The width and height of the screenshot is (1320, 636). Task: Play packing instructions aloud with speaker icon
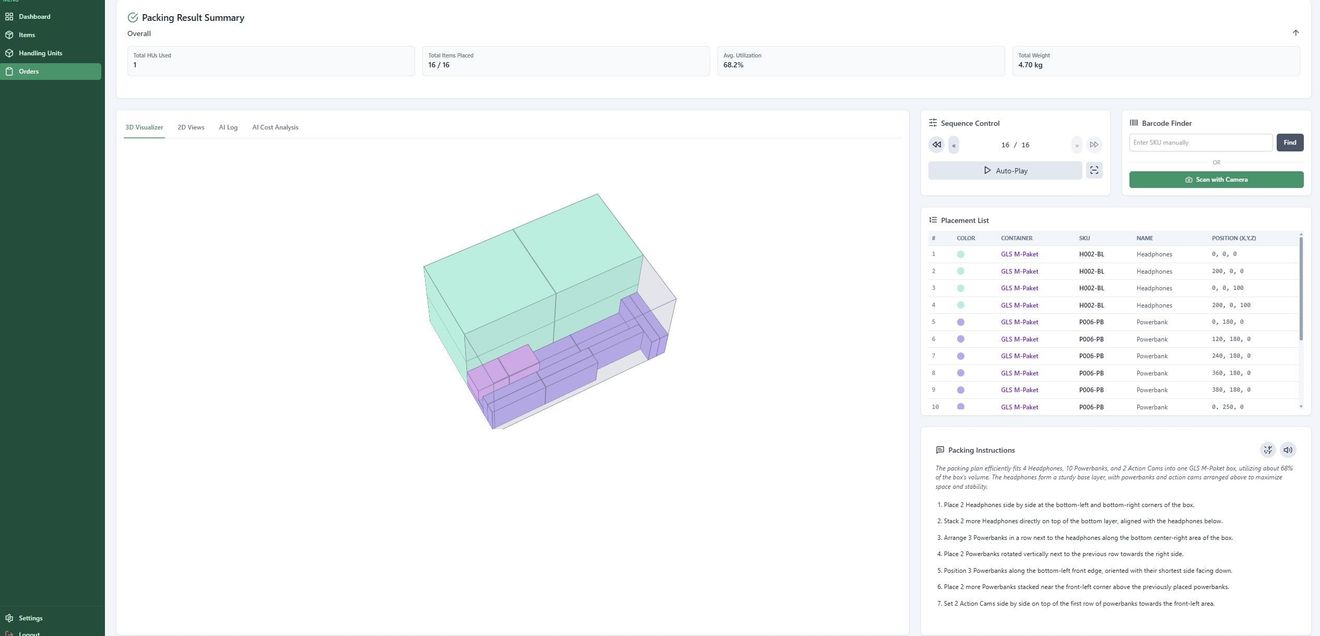point(1288,450)
